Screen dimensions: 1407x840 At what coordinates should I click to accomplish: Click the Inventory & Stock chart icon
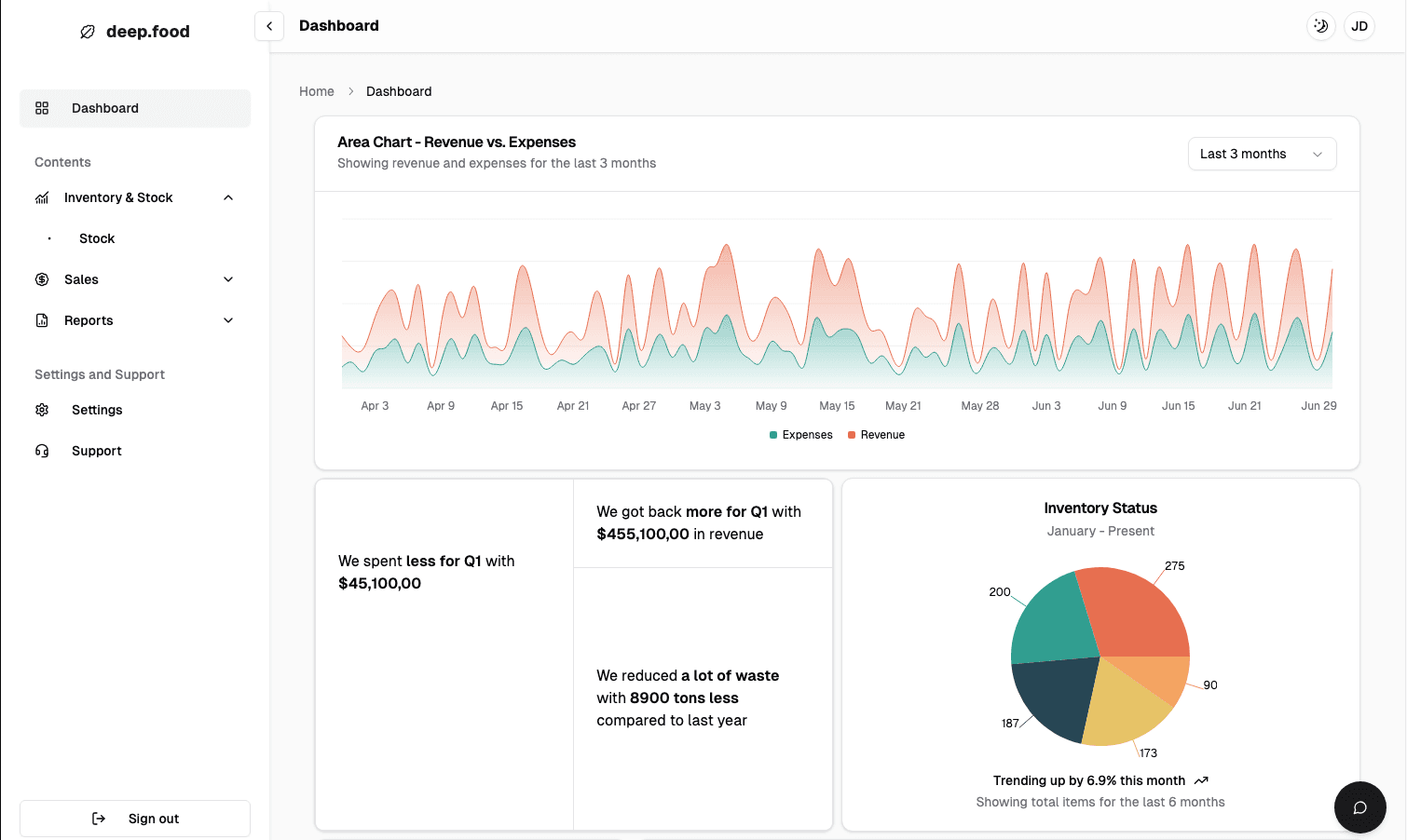pyautogui.click(x=42, y=197)
